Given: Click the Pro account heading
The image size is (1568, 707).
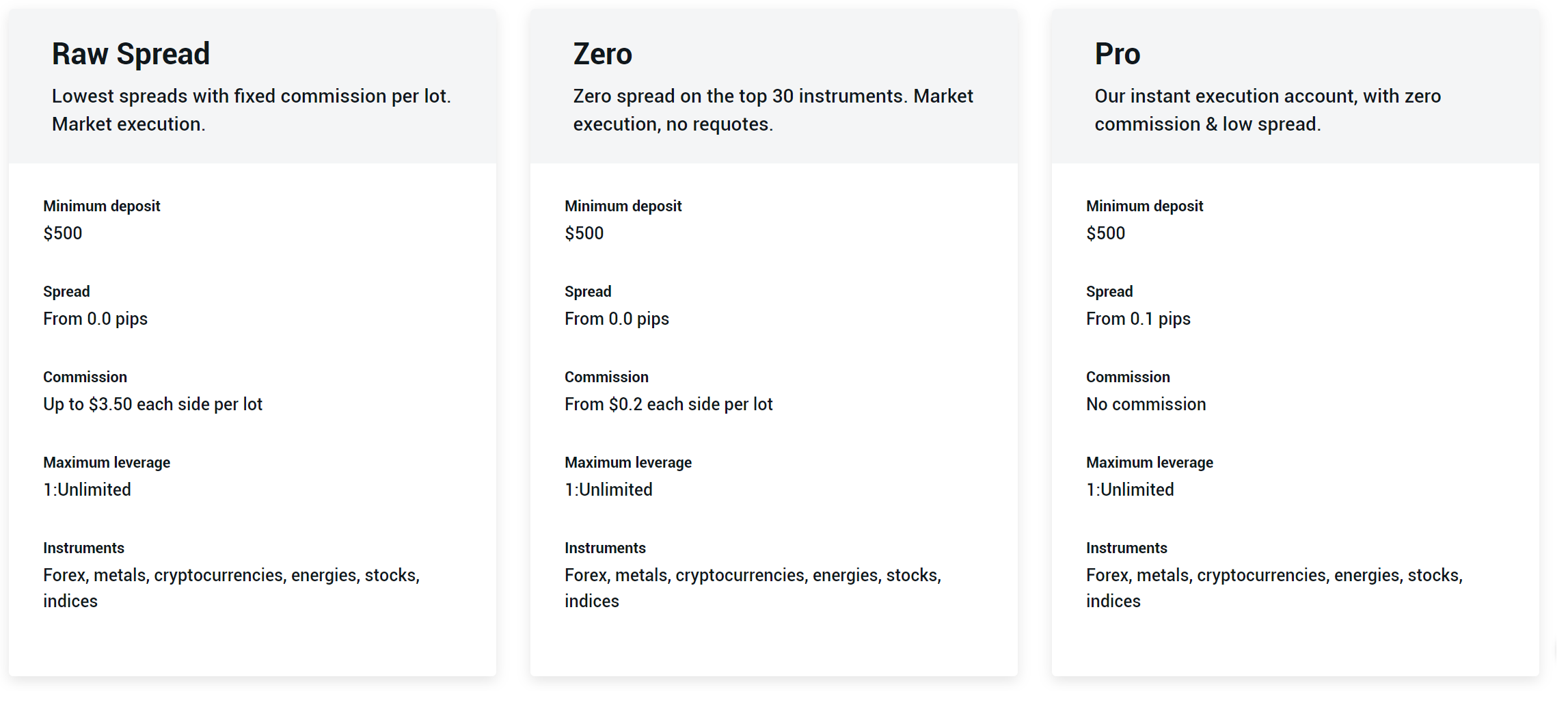Looking at the screenshot, I should tap(1117, 54).
